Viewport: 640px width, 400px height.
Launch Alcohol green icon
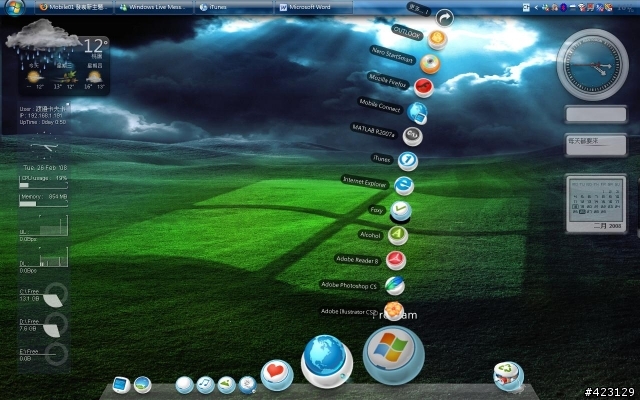(398, 235)
